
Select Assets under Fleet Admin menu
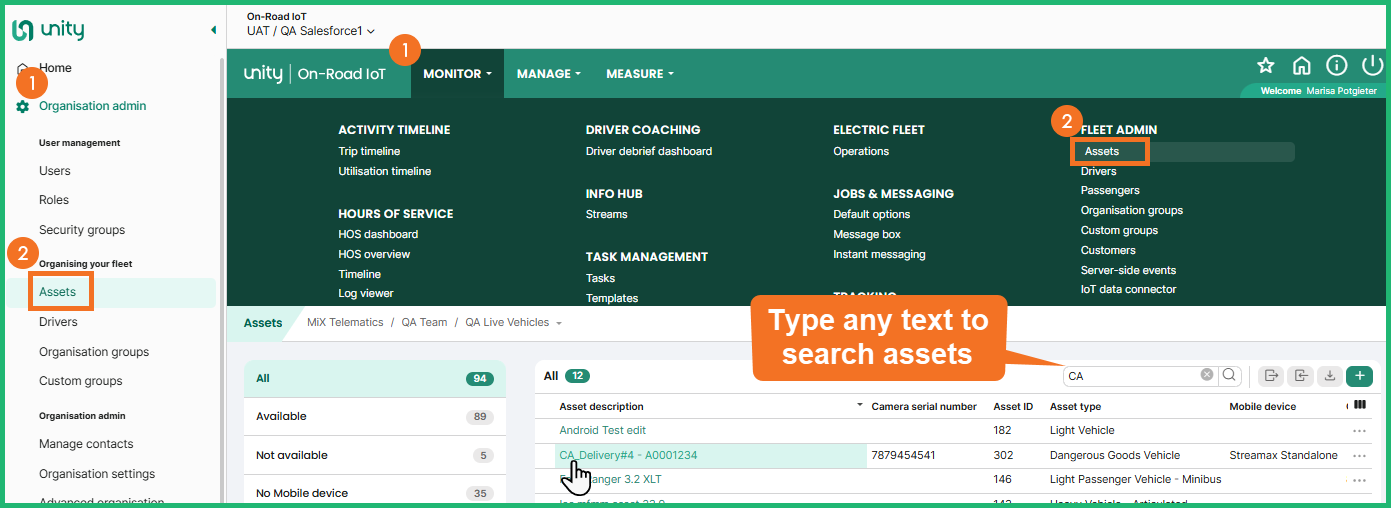1102,152
